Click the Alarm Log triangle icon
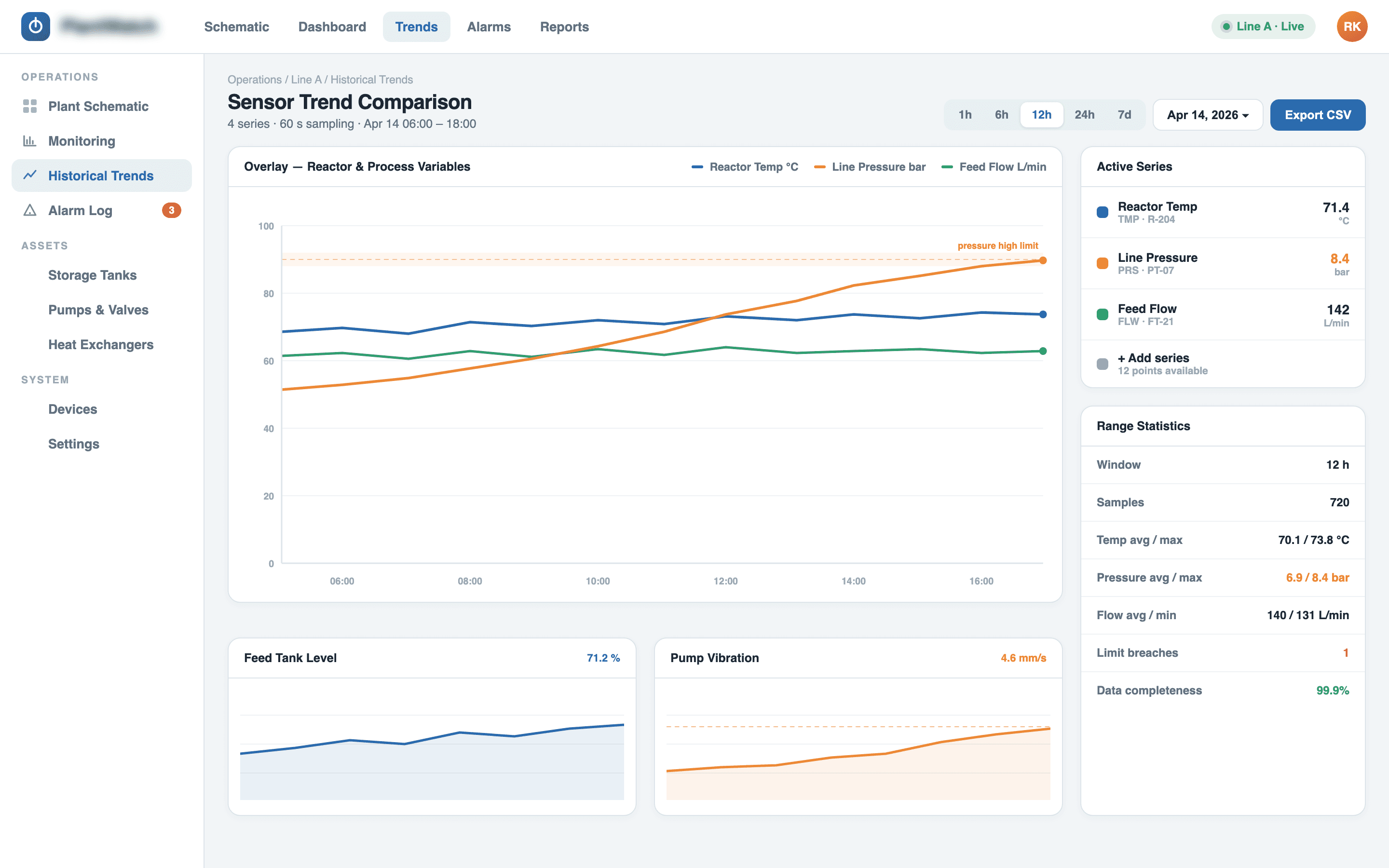The image size is (1389, 868). coord(30,210)
